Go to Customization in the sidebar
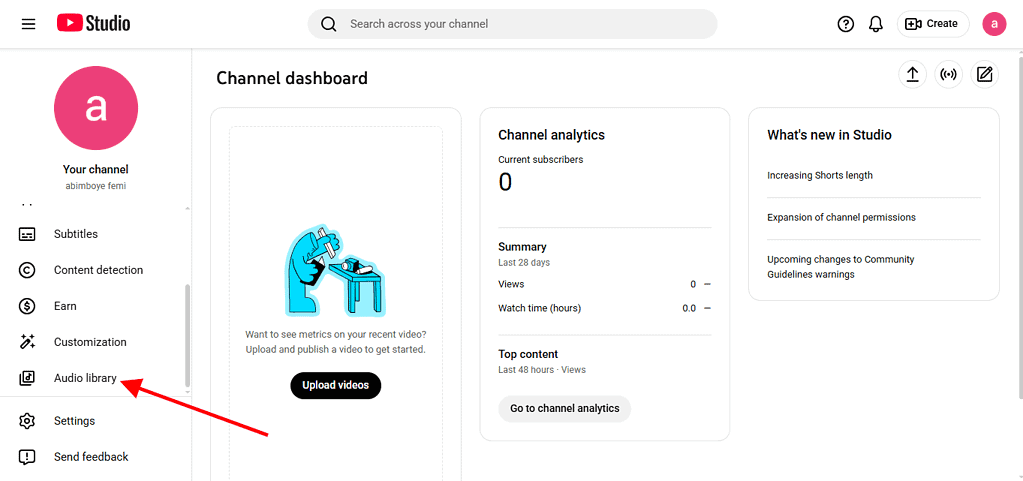 click(x=90, y=342)
